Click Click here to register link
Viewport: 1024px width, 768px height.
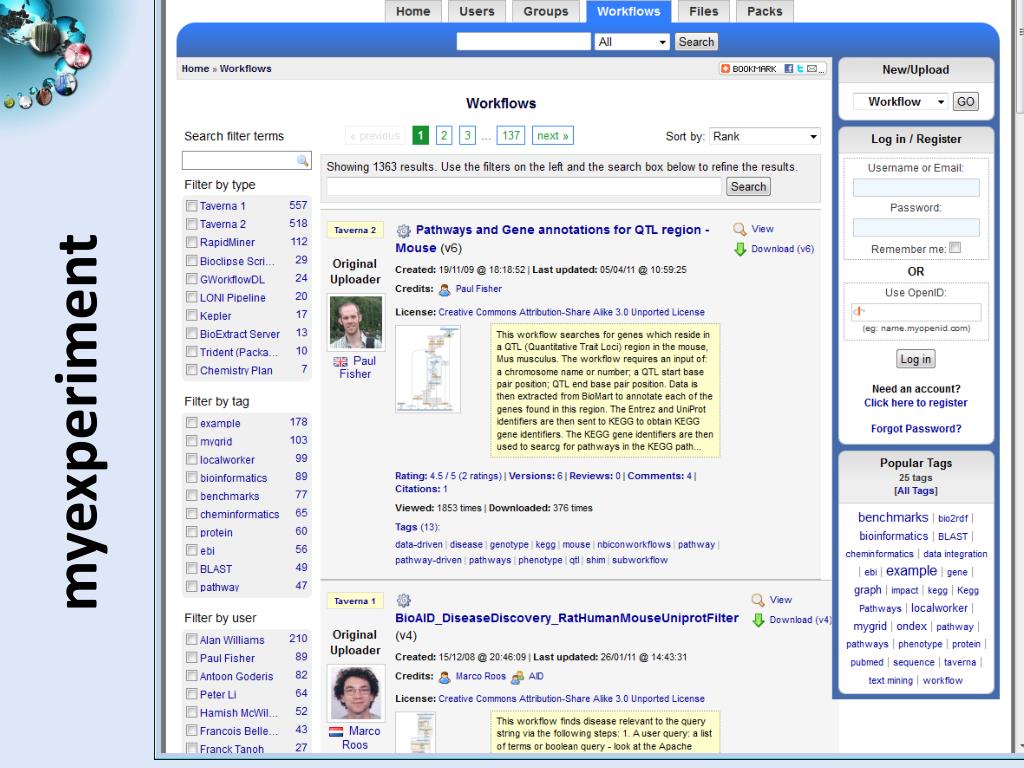coord(916,403)
